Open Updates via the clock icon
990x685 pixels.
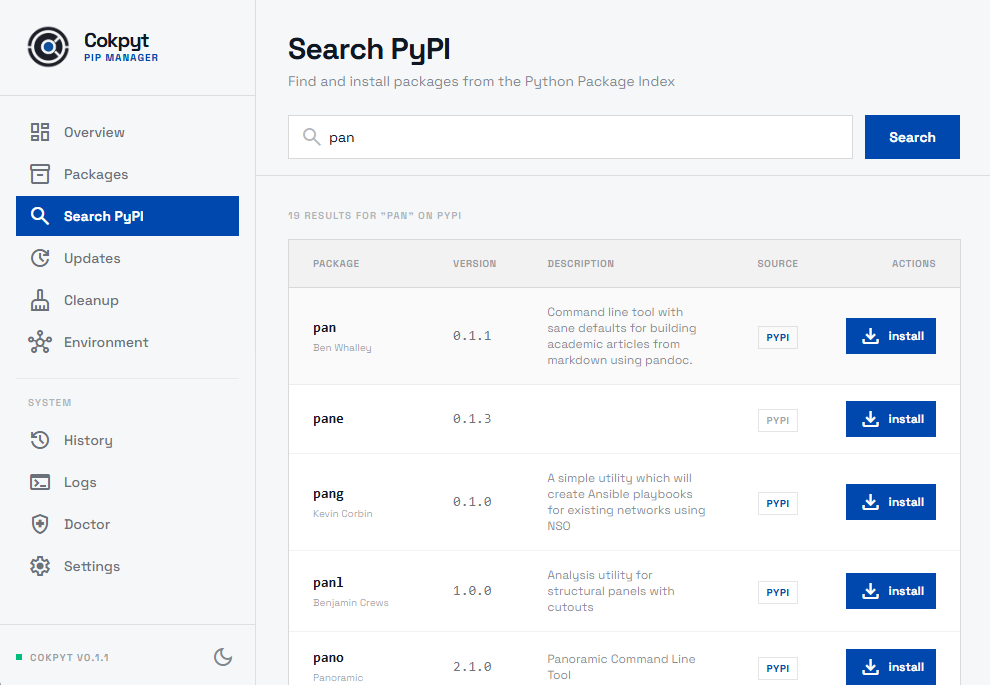click(x=40, y=257)
